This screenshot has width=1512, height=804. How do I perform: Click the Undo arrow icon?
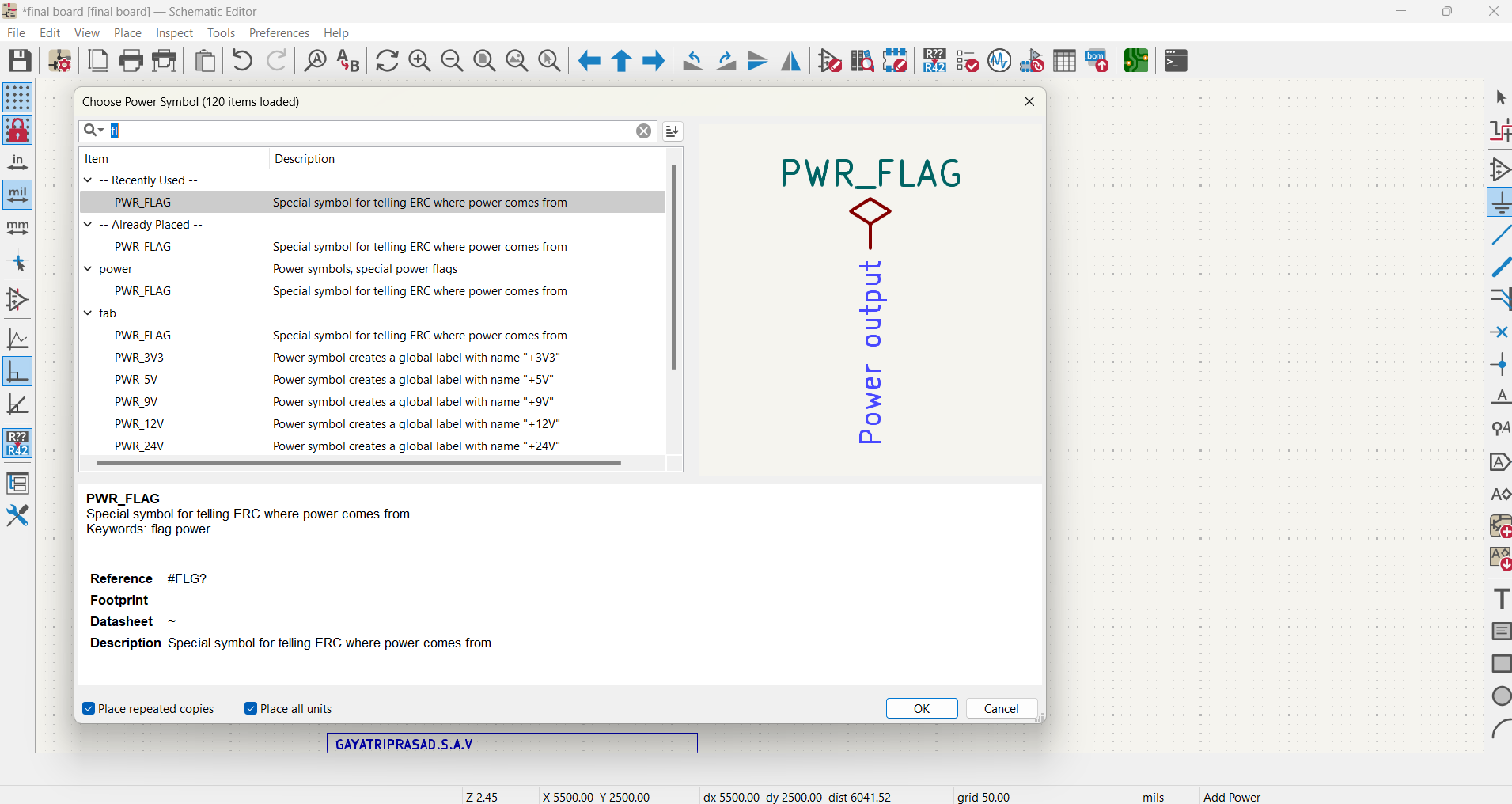click(243, 60)
